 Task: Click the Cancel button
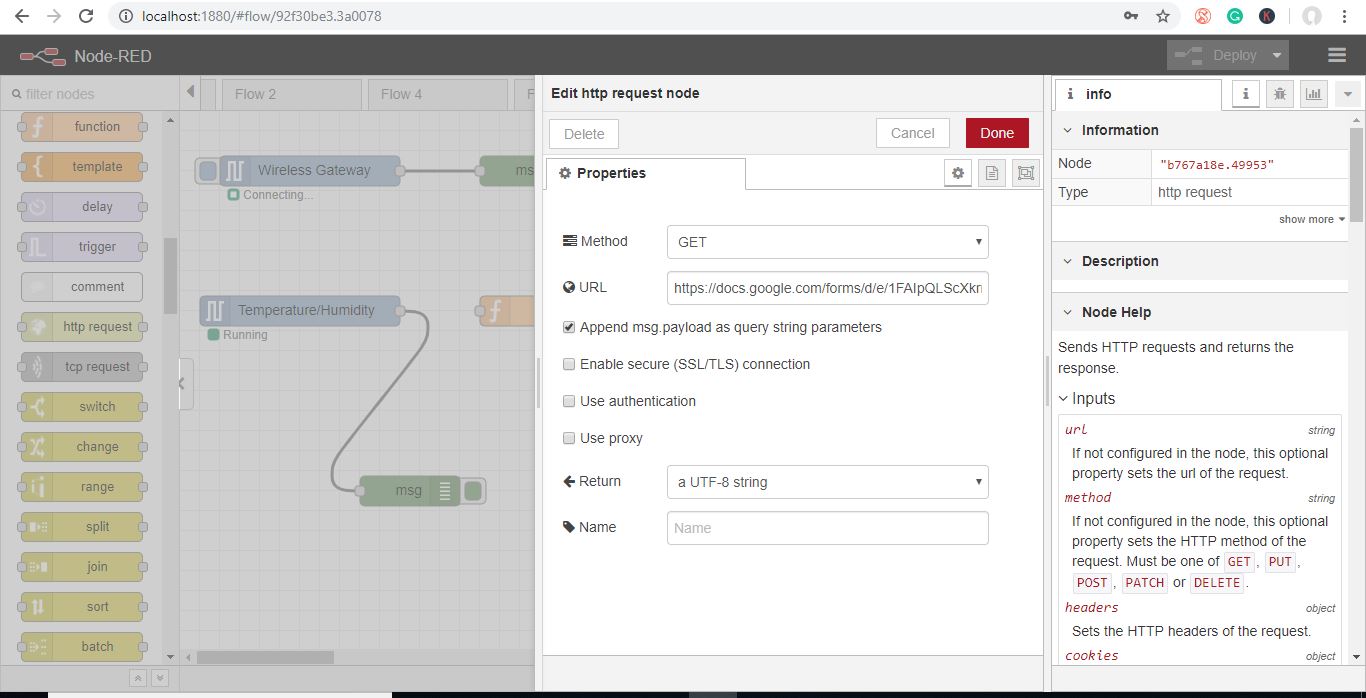(x=912, y=133)
